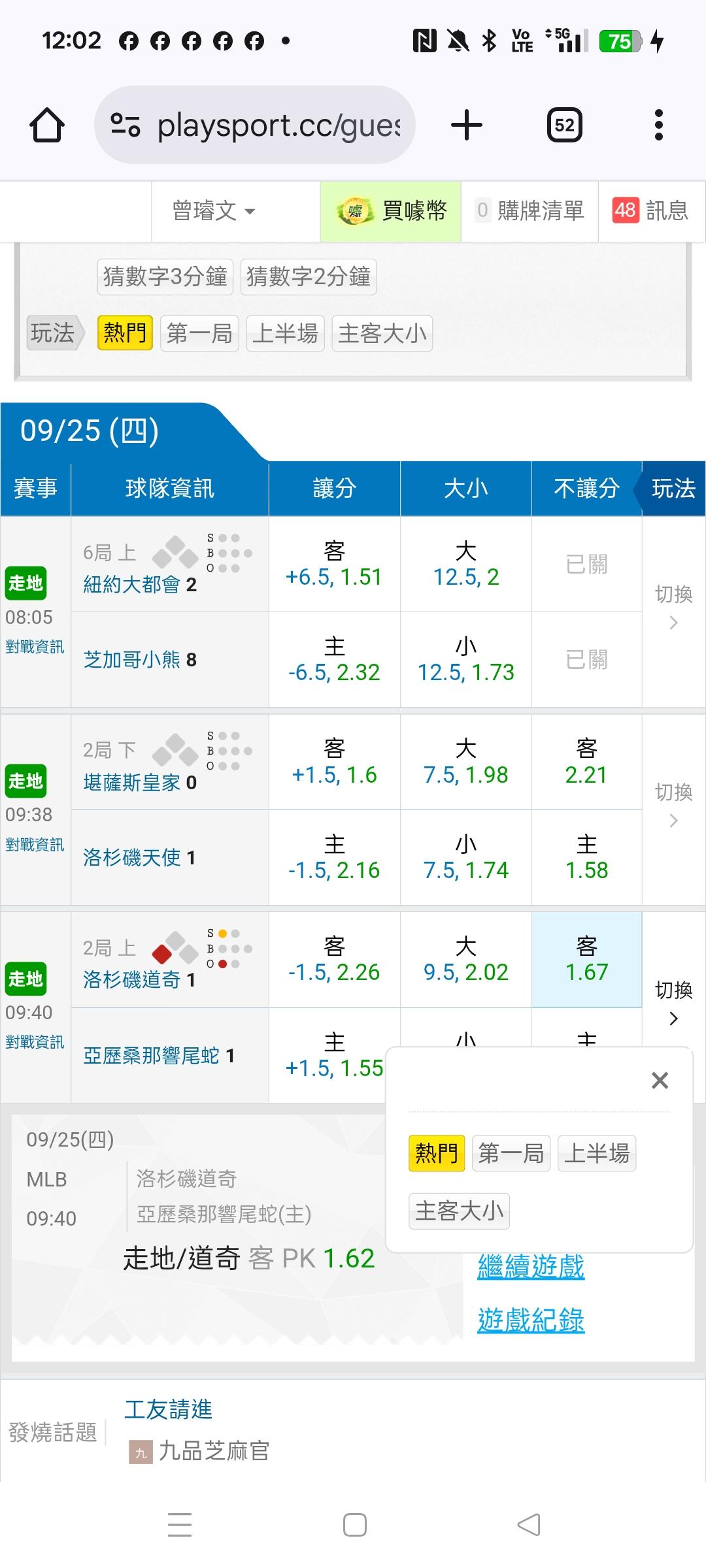Tap 走地 badge of 09:40 game
Image resolution: width=706 pixels, height=1568 pixels.
coord(25,978)
